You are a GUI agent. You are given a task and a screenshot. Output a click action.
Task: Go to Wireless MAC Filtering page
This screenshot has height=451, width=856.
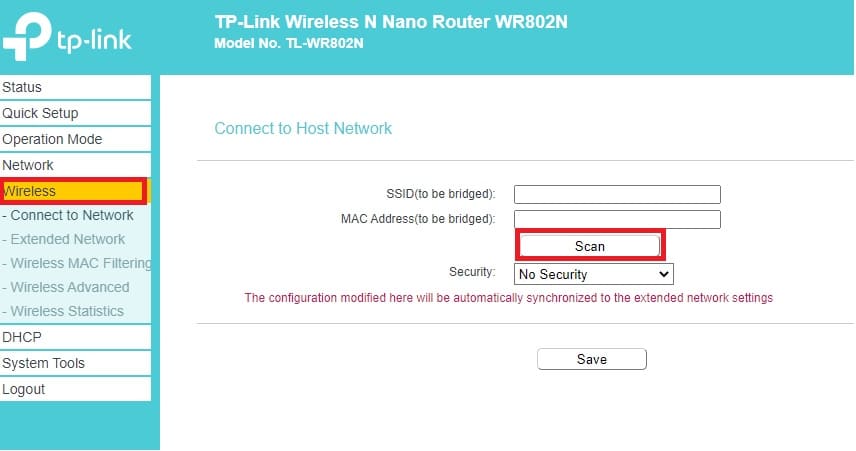coord(80,263)
